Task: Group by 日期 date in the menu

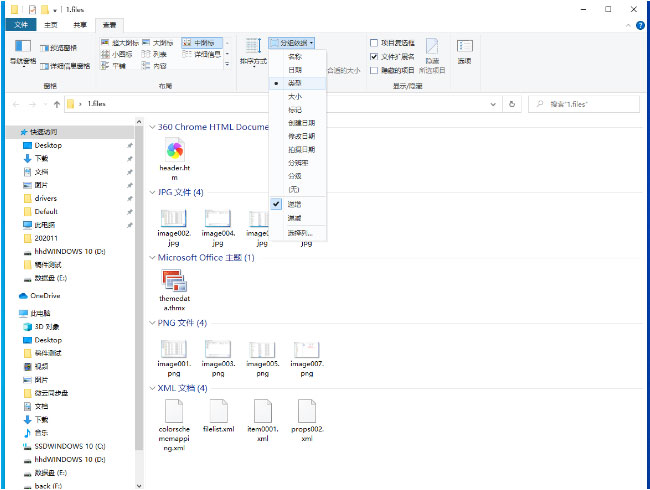Action: 297,70
